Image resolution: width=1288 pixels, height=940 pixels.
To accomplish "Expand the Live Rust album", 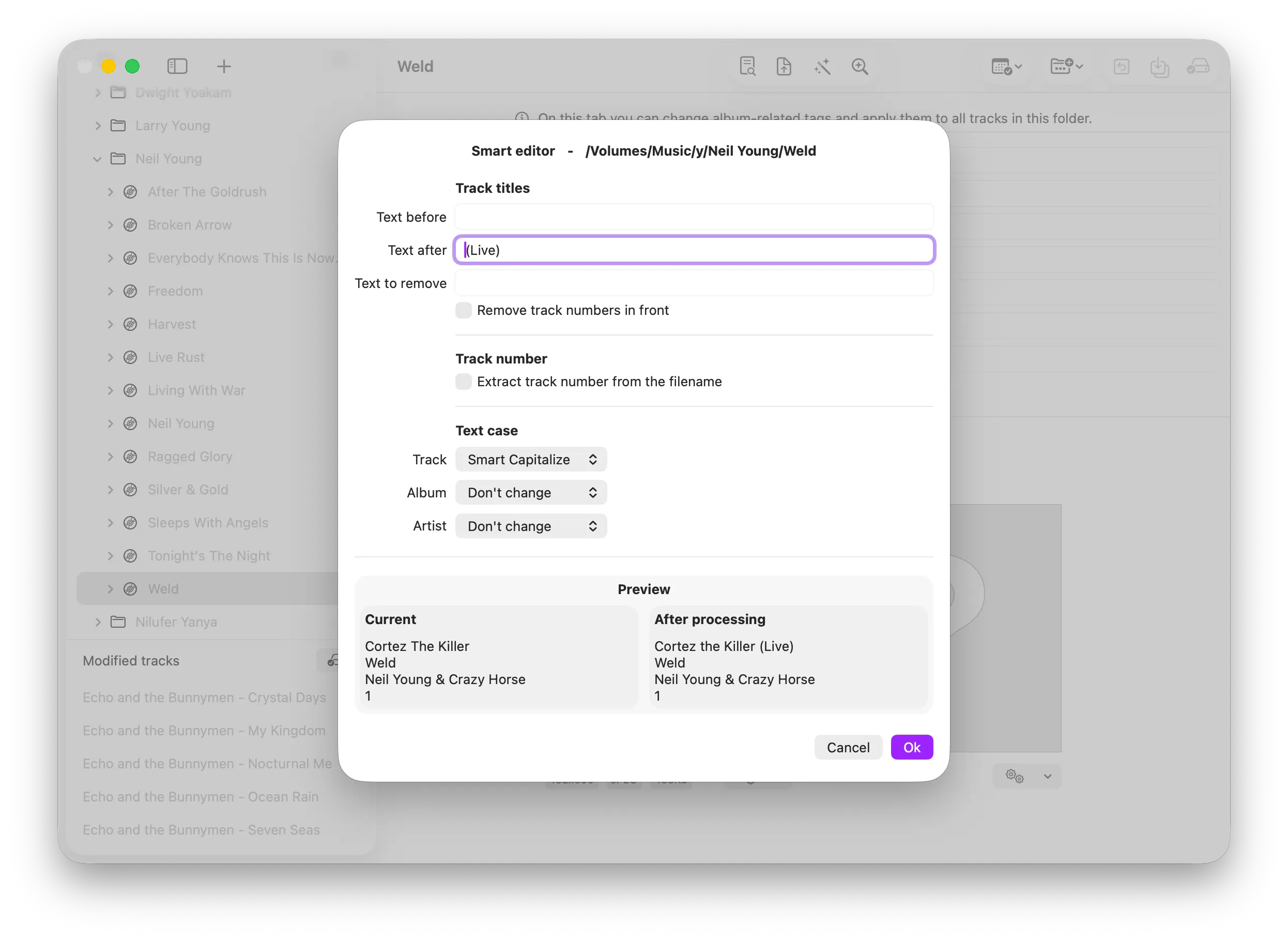I will coord(110,357).
